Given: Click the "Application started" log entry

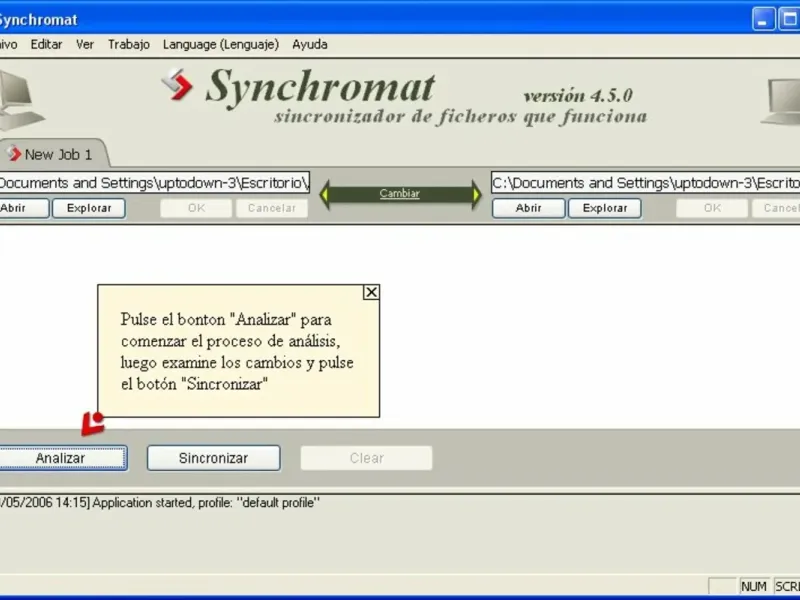Looking at the screenshot, I should (x=160, y=503).
